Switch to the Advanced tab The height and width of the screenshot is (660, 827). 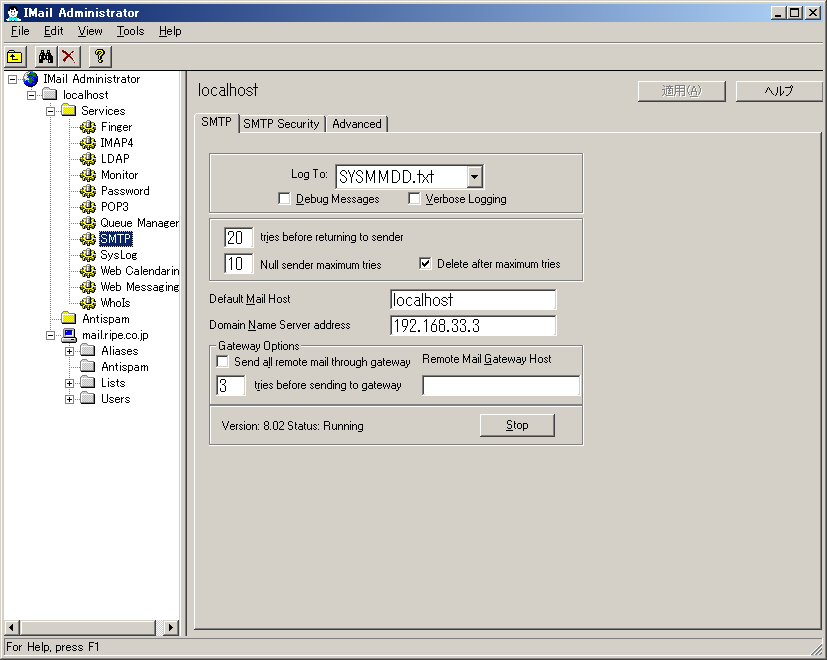357,124
